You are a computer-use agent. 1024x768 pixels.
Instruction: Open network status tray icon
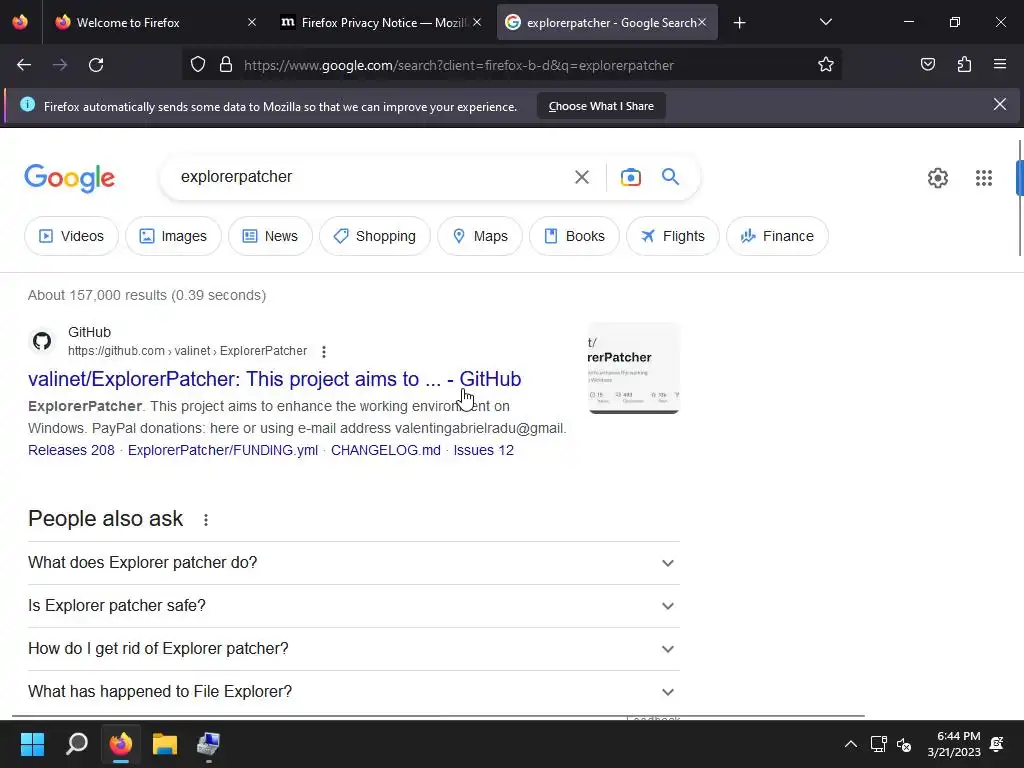[x=878, y=744]
